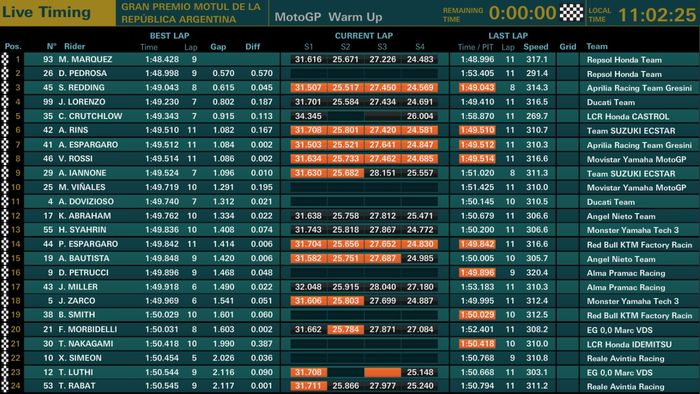Image resolution: width=700 pixels, height=394 pixels.
Task: Select rider F. MORBIDELLI
Action: pyautogui.click(x=88, y=329)
